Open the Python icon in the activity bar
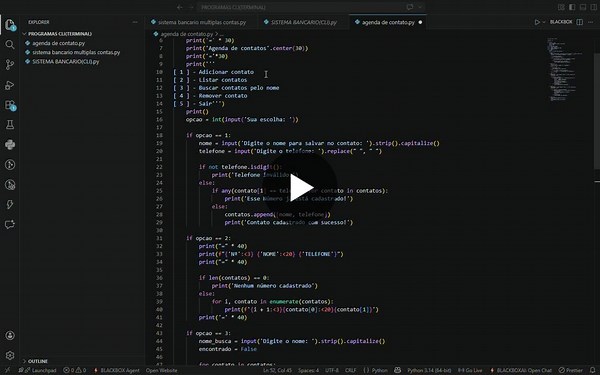The width and height of the screenshot is (600, 375). (x=10, y=145)
